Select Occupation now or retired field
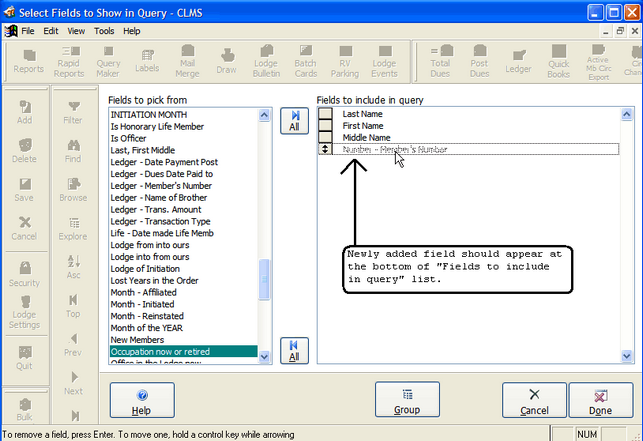The width and height of the screenshot is (643, 441). 183,352
